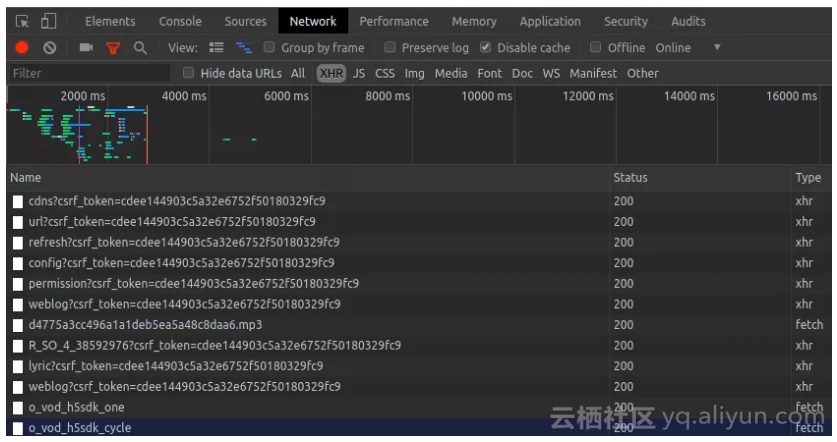The width and height of the screenshot is (837, 442).
Task: Filter requests by Img
Action: pyautogui.click(x=414, y=73)
